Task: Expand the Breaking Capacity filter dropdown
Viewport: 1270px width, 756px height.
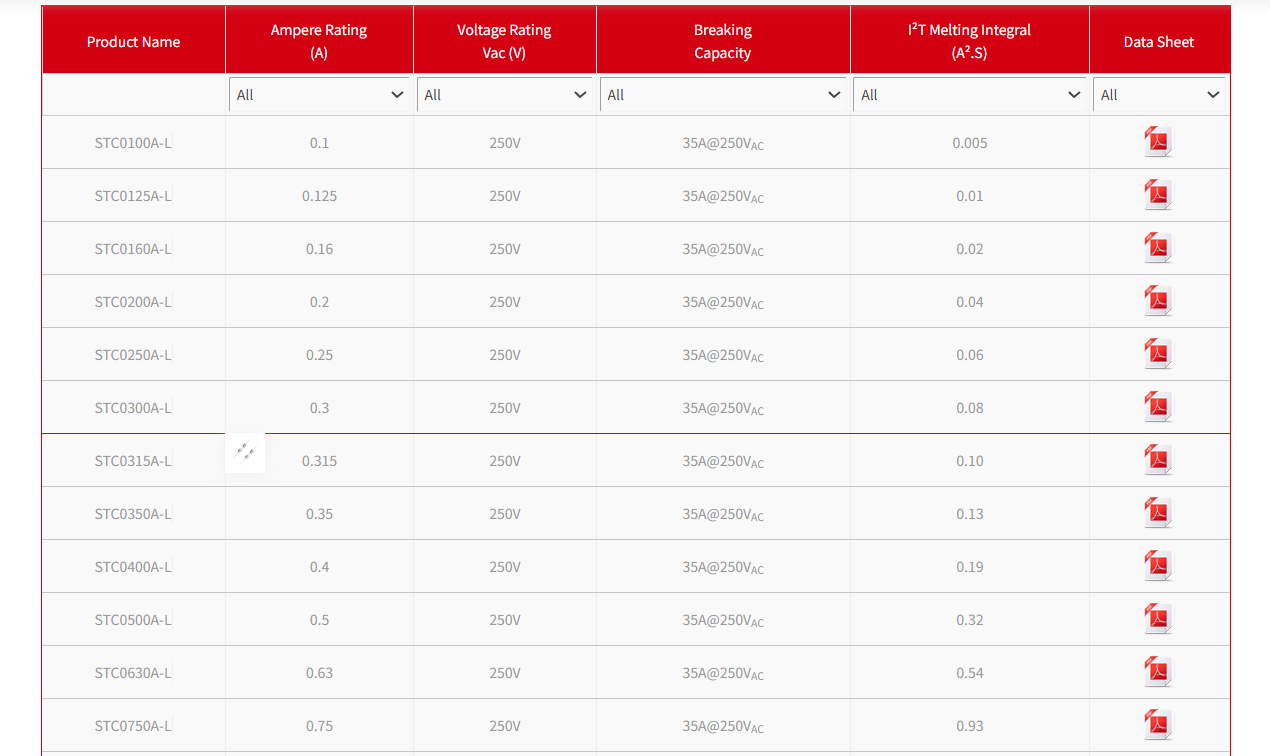Action: 723,95
